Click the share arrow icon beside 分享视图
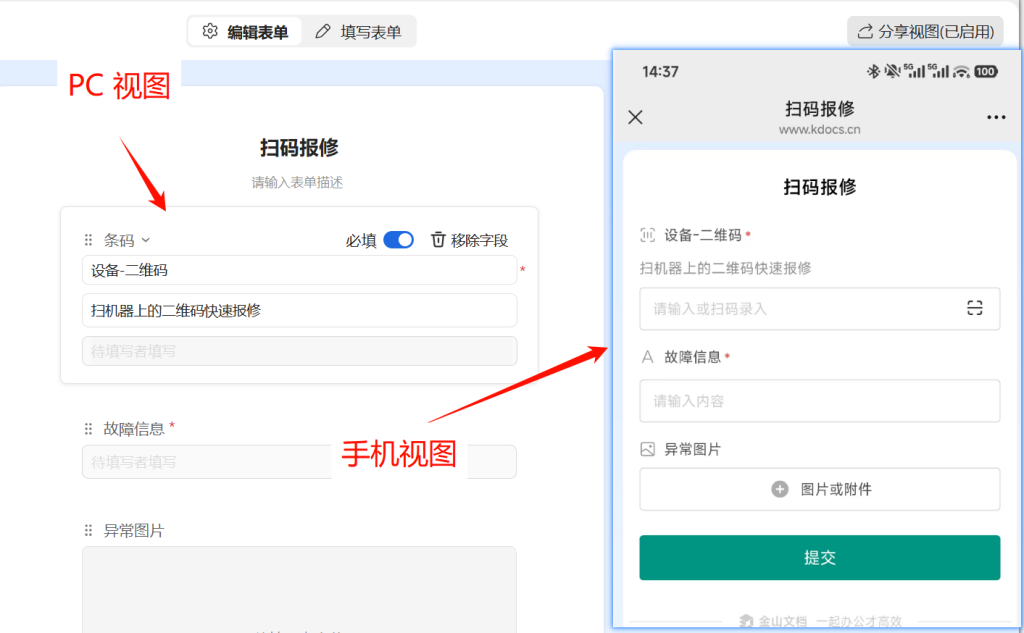Screen dimensions: 1024x633 click(865, 31)
